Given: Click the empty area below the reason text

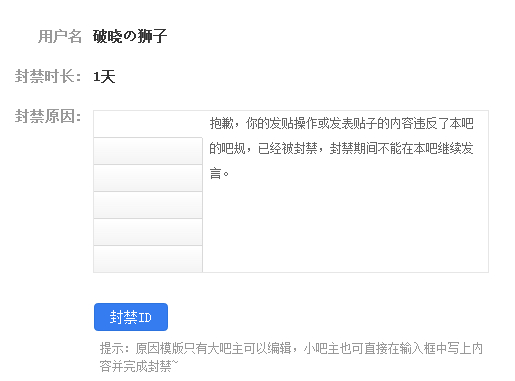Looking at the screenshot, I should pos(345,227).
